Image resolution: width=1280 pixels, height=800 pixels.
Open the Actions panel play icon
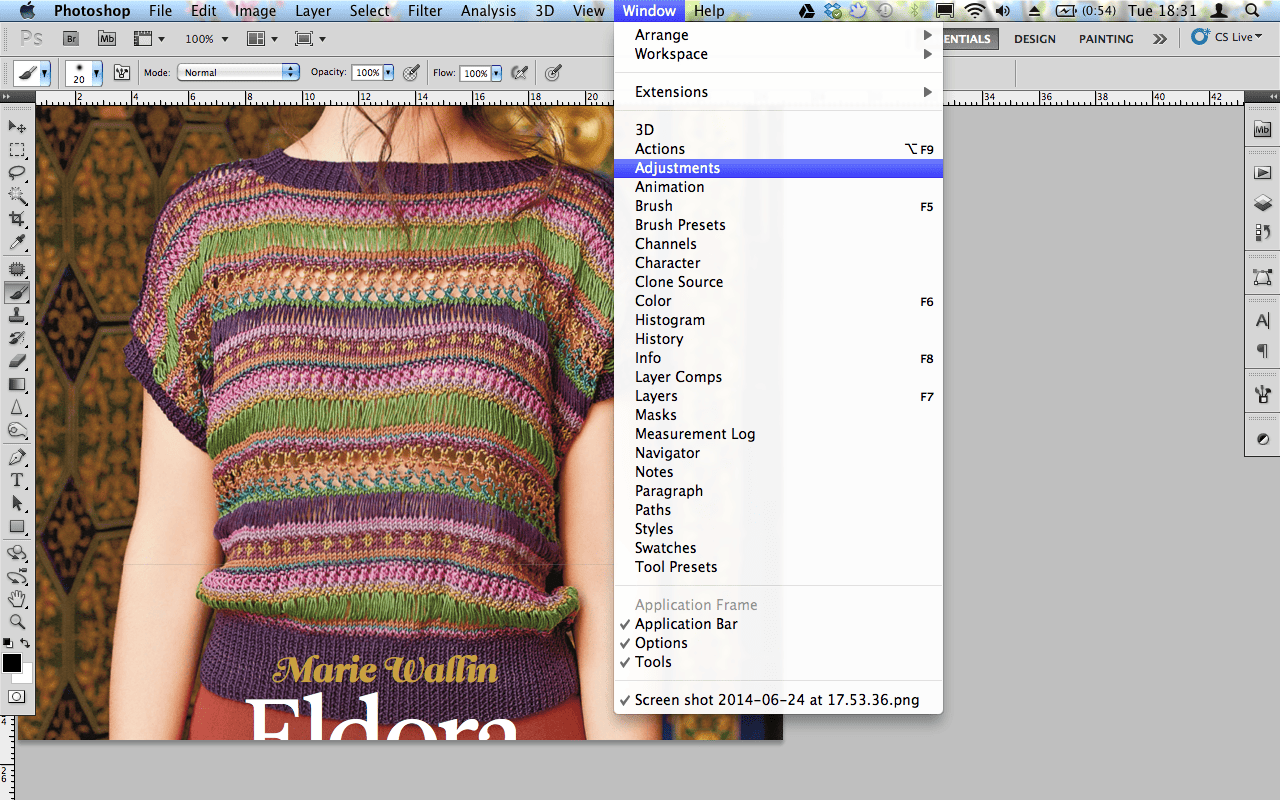[x=1262, y=174]
